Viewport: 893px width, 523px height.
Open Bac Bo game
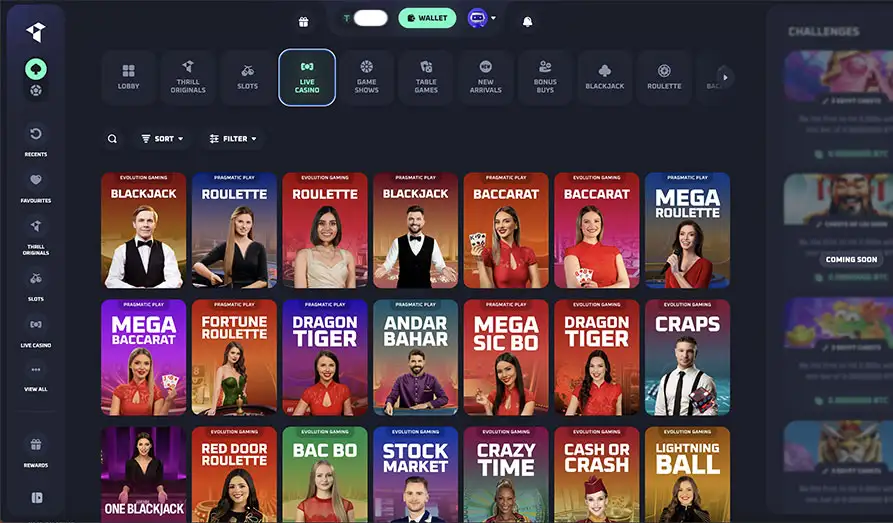click(x=325, y=475)
